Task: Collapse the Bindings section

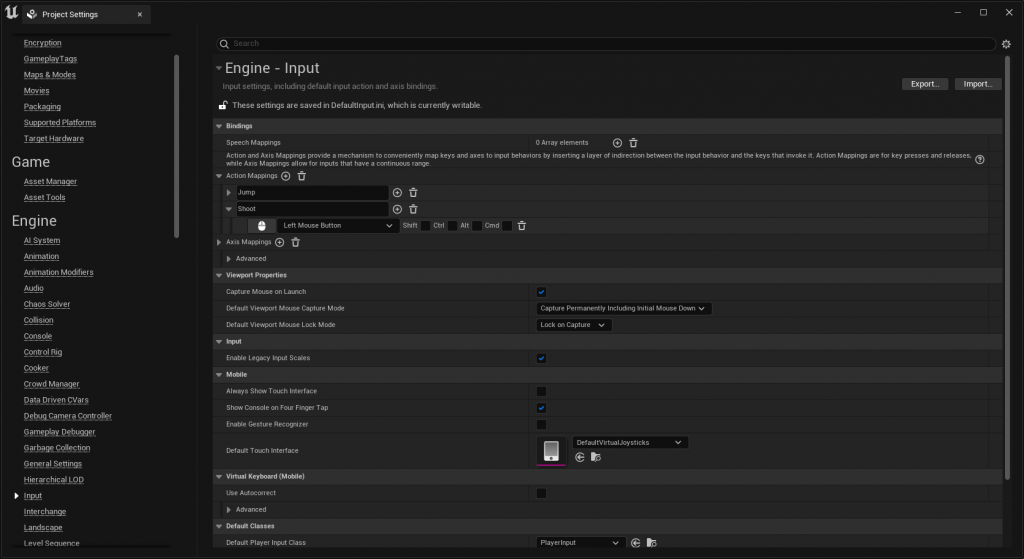Action: pyautogui.click(x=219, y=126)
